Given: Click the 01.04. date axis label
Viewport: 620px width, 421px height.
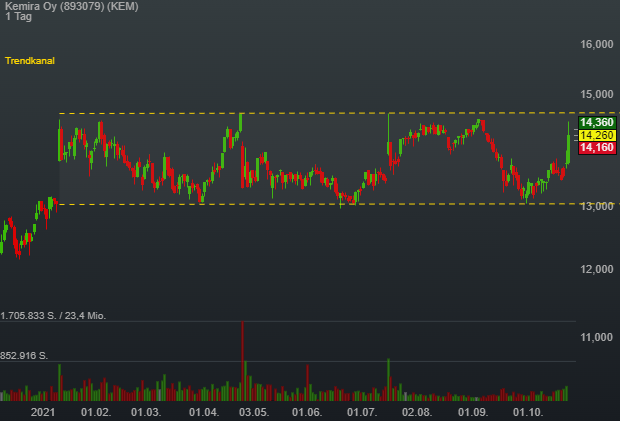Looking at the screenshot, I should pos(204,412).
